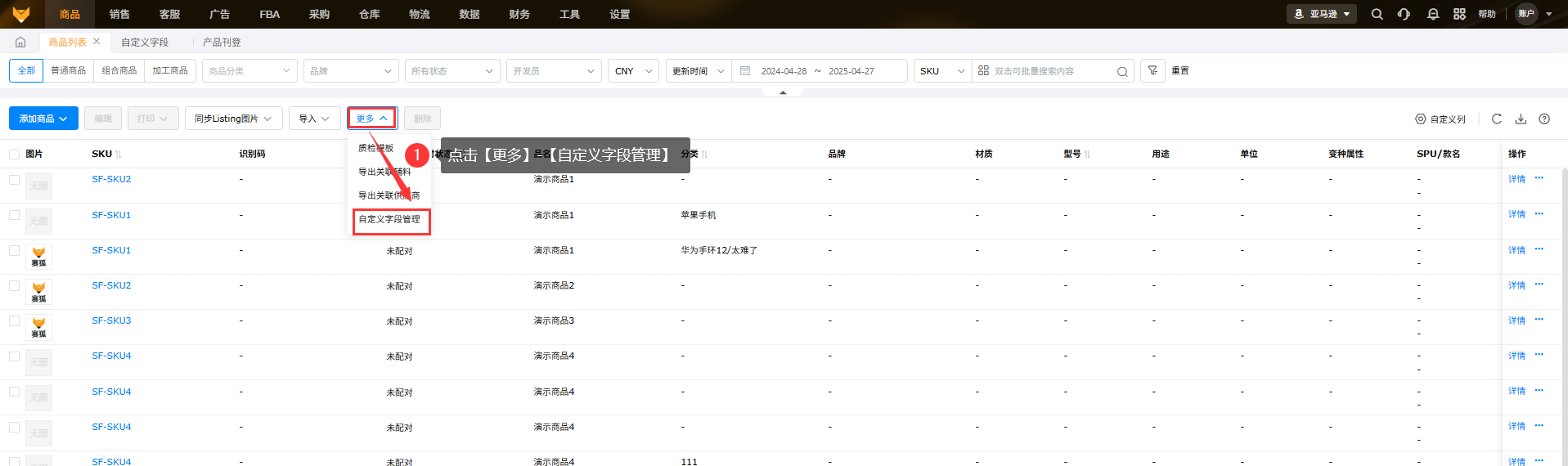Open the notification bell

coord(1432,14)
